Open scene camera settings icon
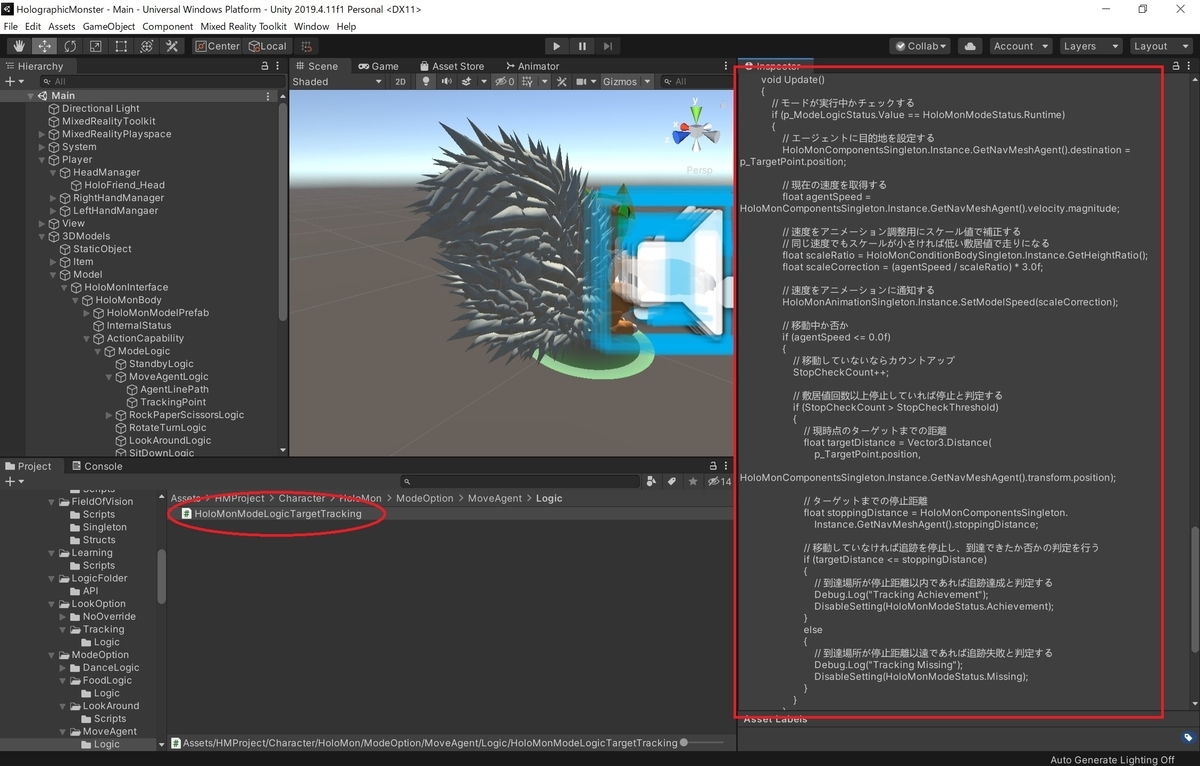1200x766 pixels. (583, 82)
